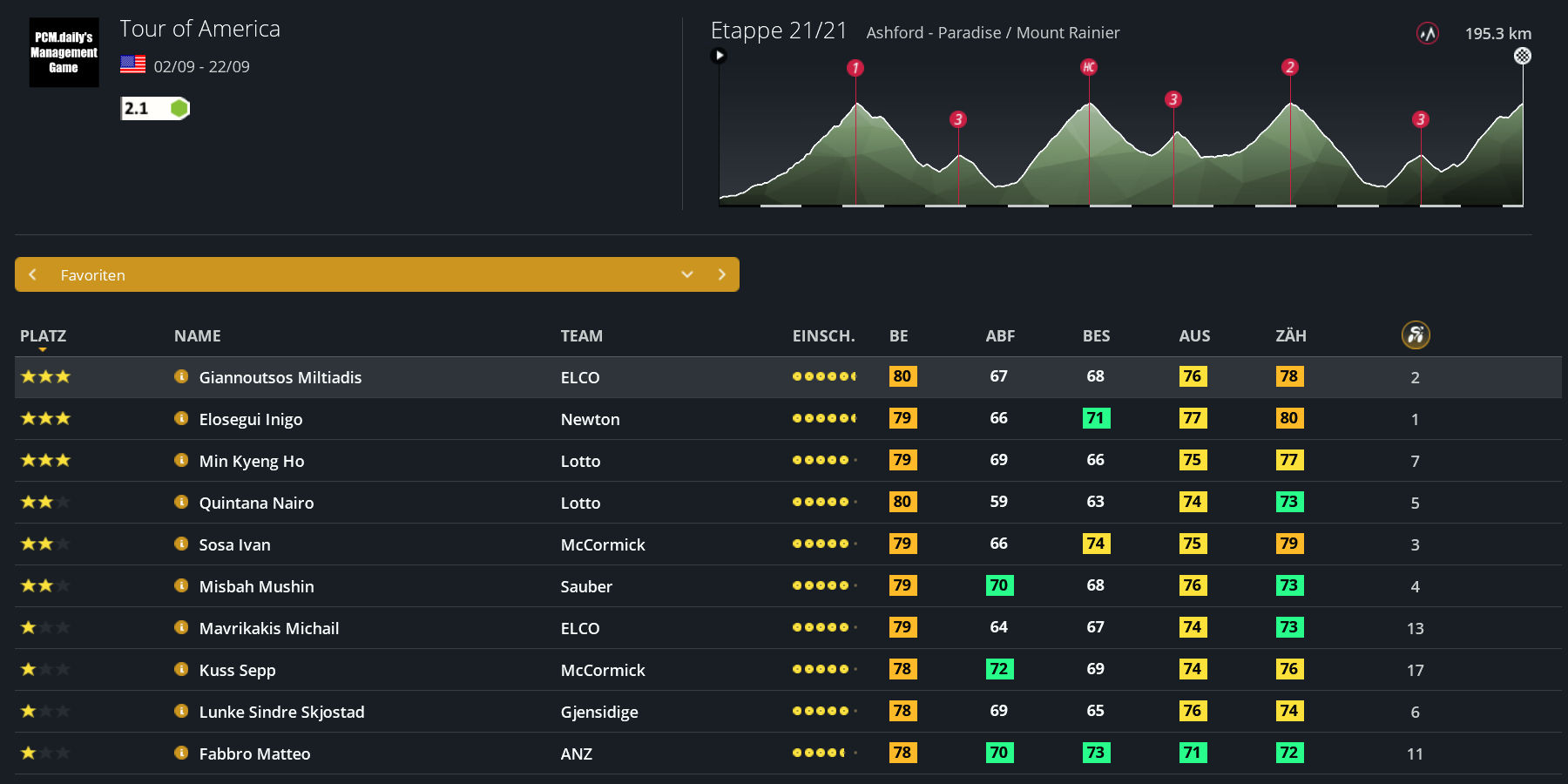This screenshot has width=1568, height=784.
Task: Click the PCM.daily's Management Game logo
Action: pos(64,52)
